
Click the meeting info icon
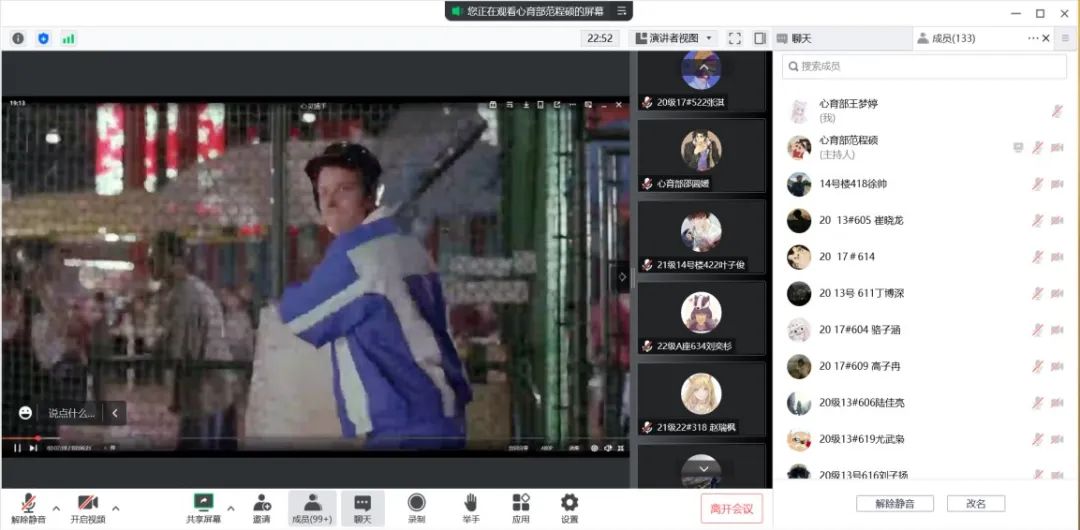(18, 38)
